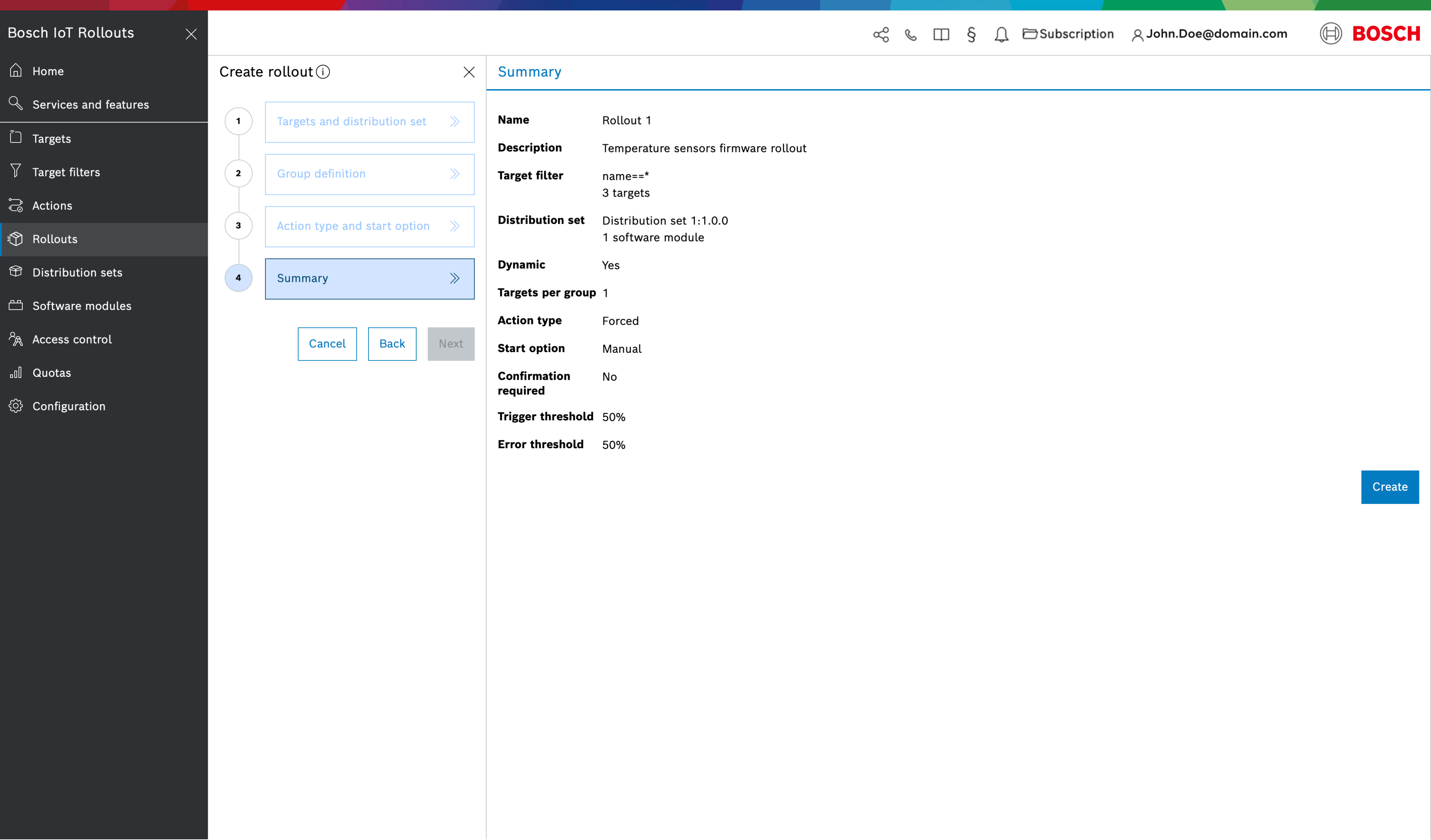Click step number 2 circle
The height and width of the screenshot is (840, 1431).
click(x=238, y=173)
